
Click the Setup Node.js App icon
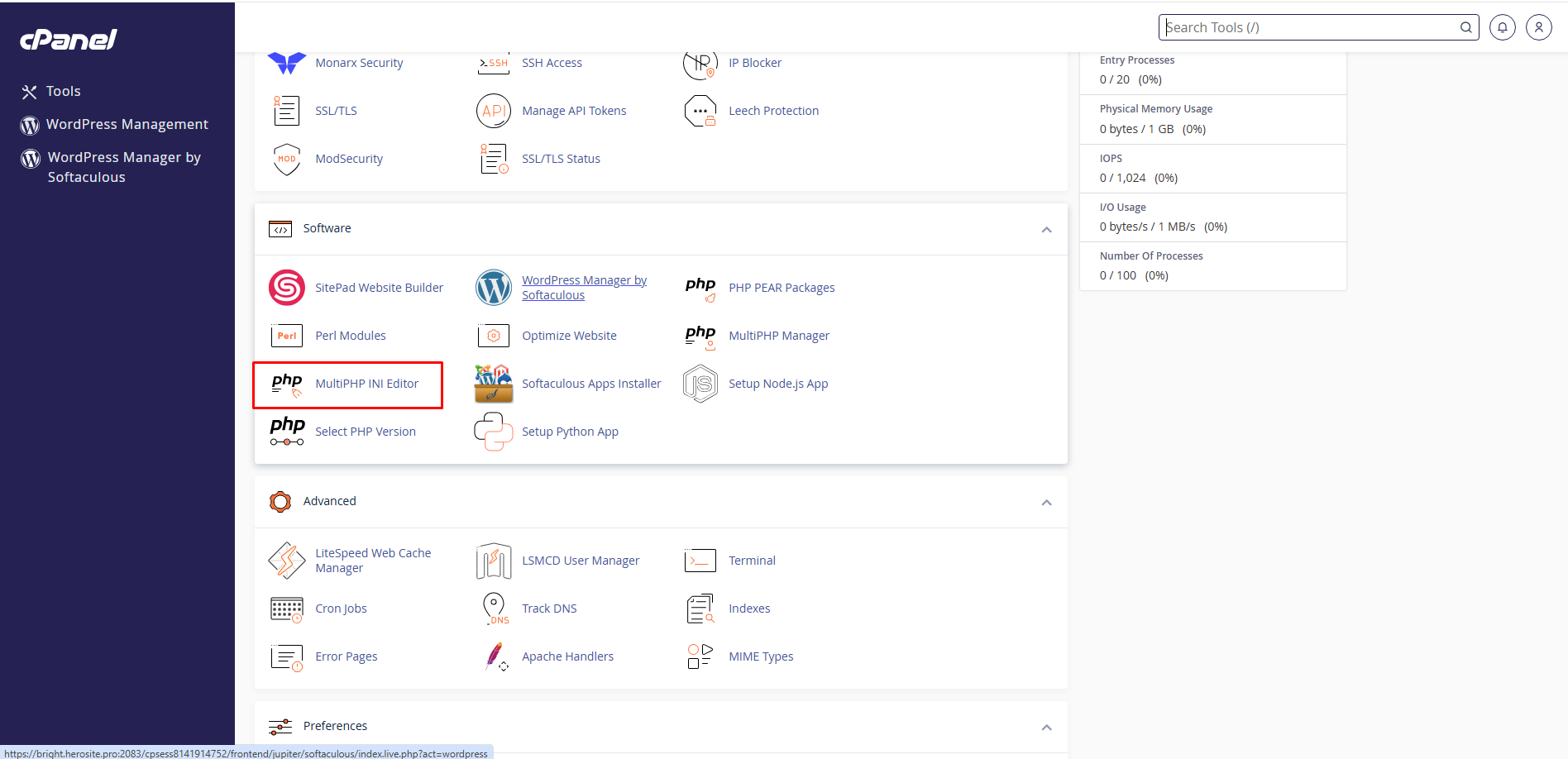pos(700,384)
